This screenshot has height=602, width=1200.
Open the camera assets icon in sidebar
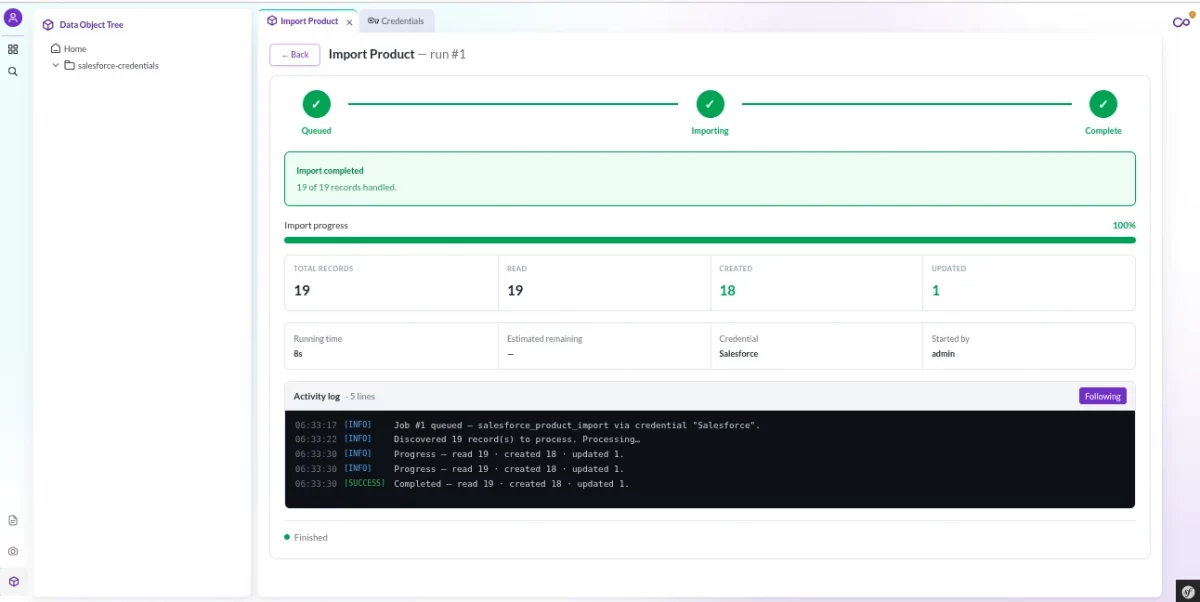(13, 551)
